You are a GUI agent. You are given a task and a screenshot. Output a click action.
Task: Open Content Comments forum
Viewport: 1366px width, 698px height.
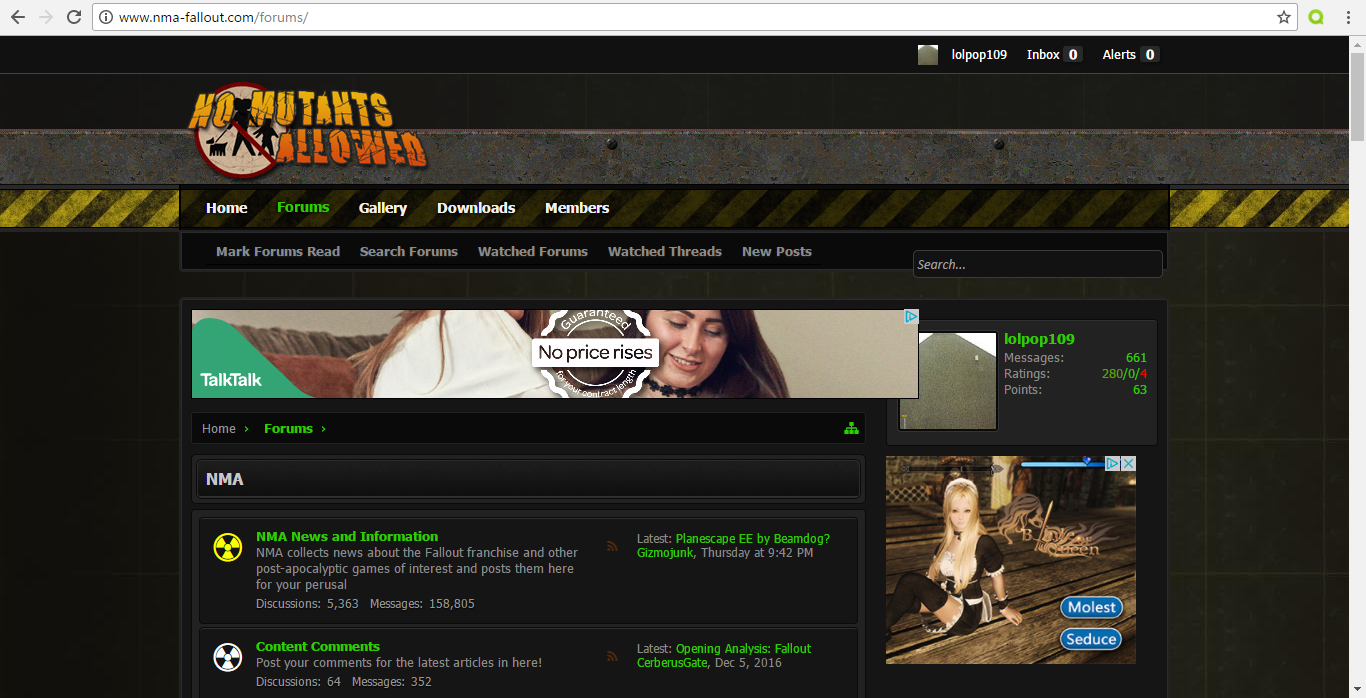(x=318, y=647)
